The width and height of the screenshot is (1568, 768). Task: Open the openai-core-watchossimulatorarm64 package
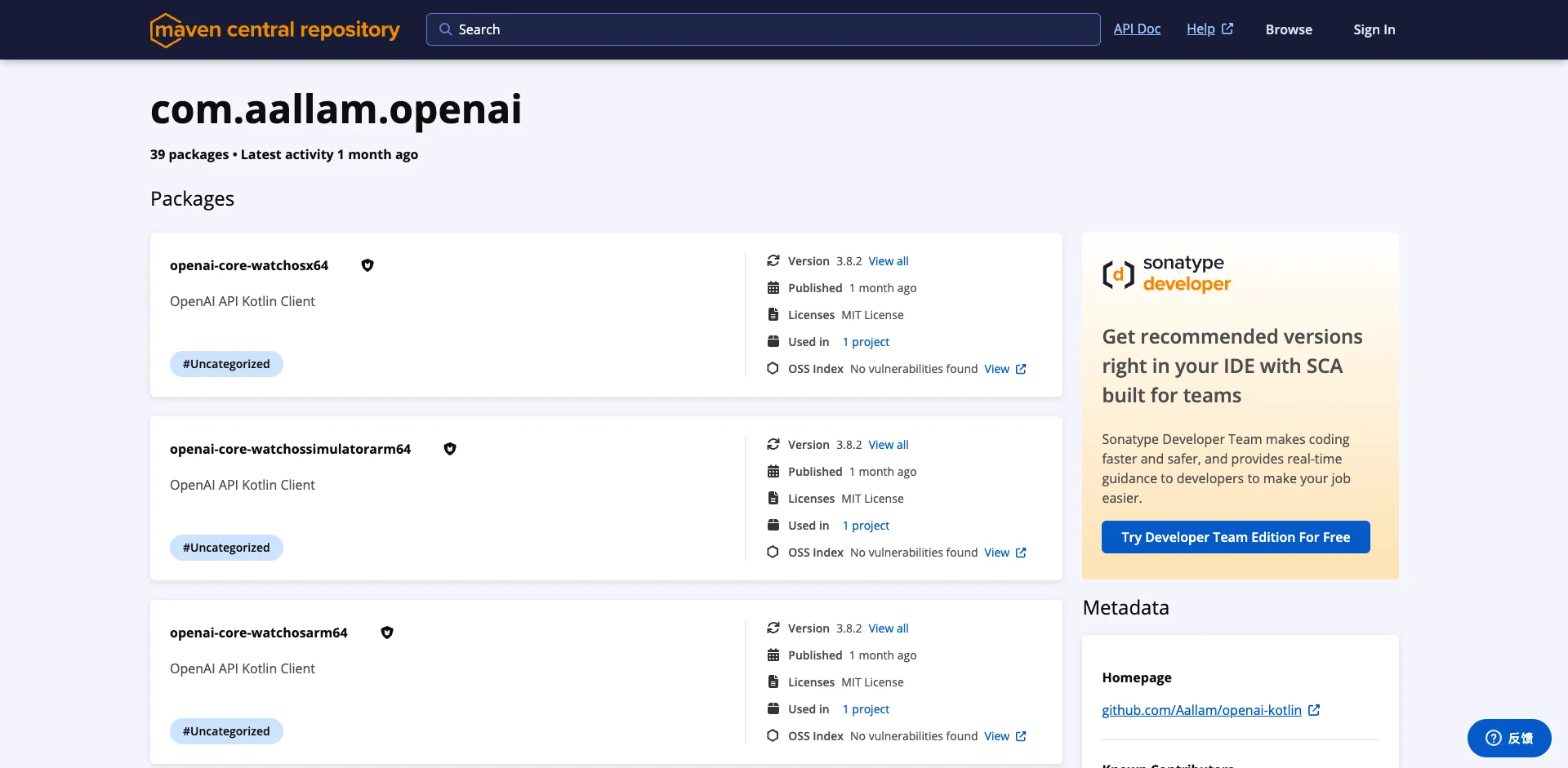[x=291, y=449]
